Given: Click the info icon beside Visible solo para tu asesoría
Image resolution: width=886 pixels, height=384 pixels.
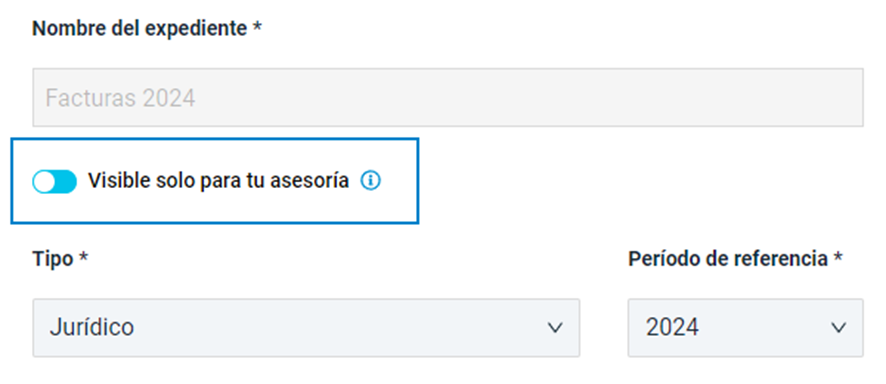Looking at the screenshot, I should pos(371,181).
